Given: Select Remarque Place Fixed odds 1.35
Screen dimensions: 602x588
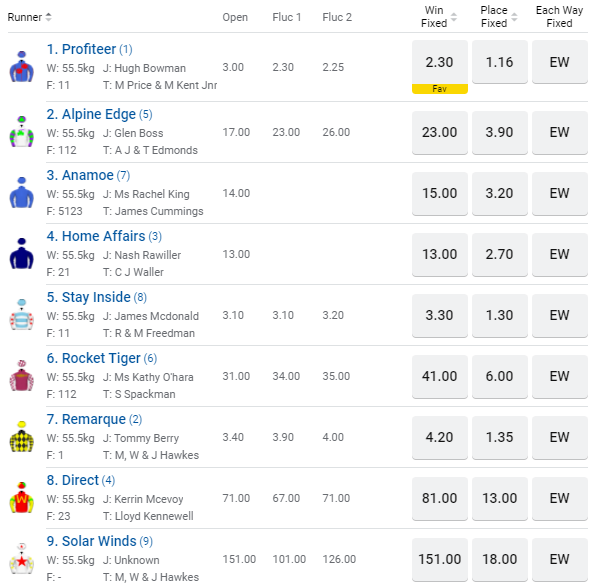Looking at the screenshot, I should (500, 437).
